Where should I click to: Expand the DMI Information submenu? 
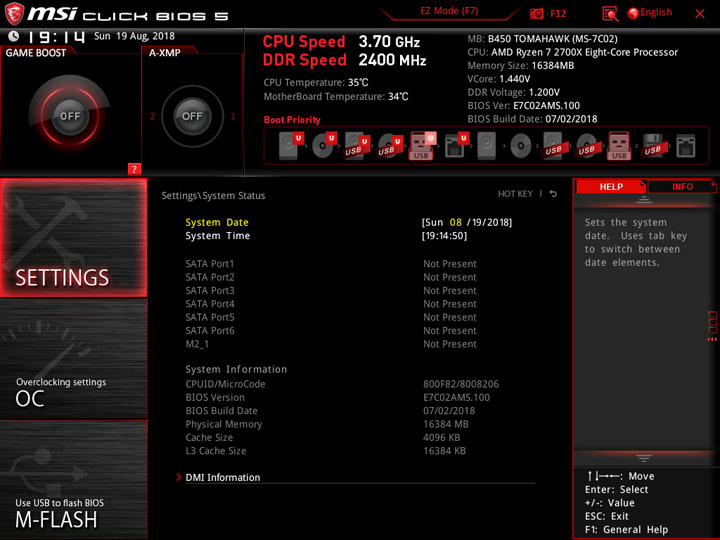tap(223, 478)
